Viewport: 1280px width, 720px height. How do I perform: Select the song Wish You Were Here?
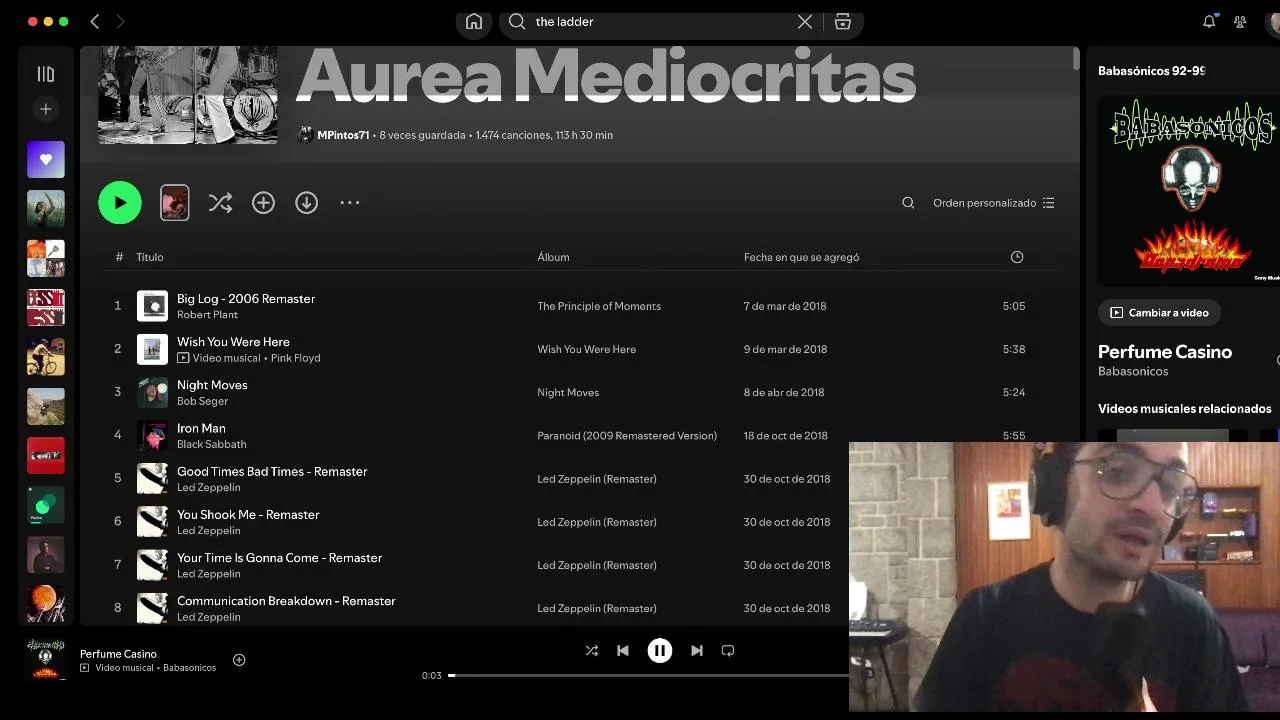tap(233, 342)
